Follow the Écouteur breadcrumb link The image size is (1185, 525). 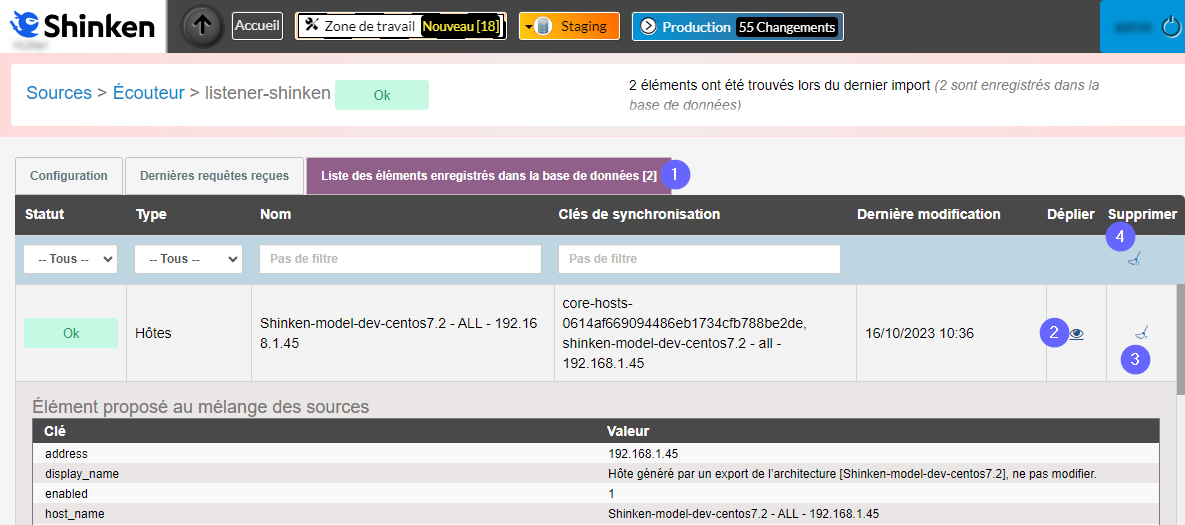[148, 93]
